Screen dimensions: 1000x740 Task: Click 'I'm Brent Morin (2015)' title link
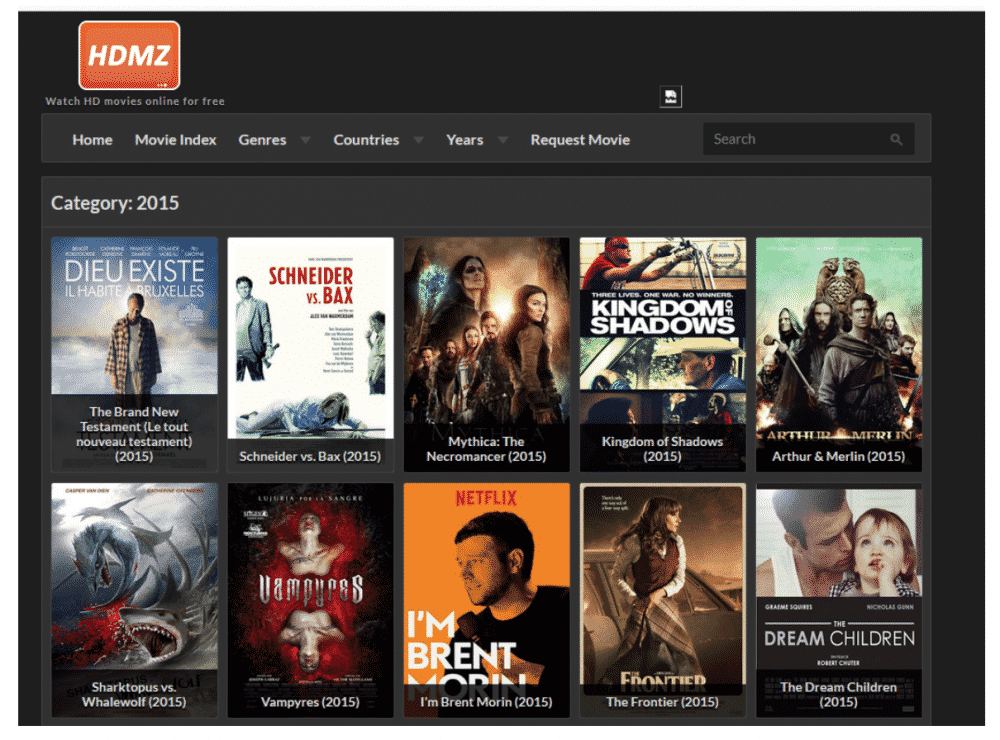[x=486, y=702]
